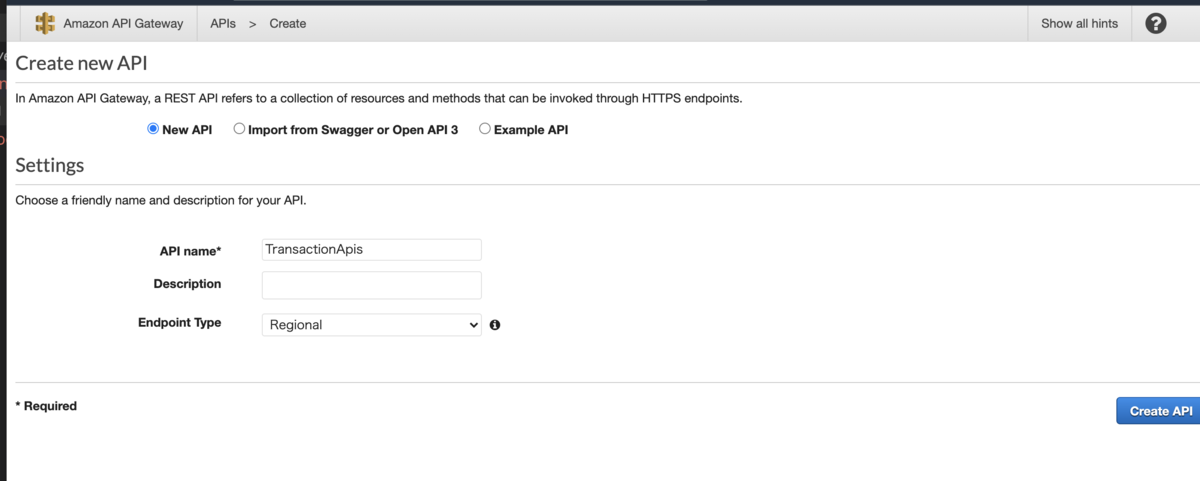Go to the APIs breadcrumb
Screen dimensions: 1200x481
click(223, 23)
